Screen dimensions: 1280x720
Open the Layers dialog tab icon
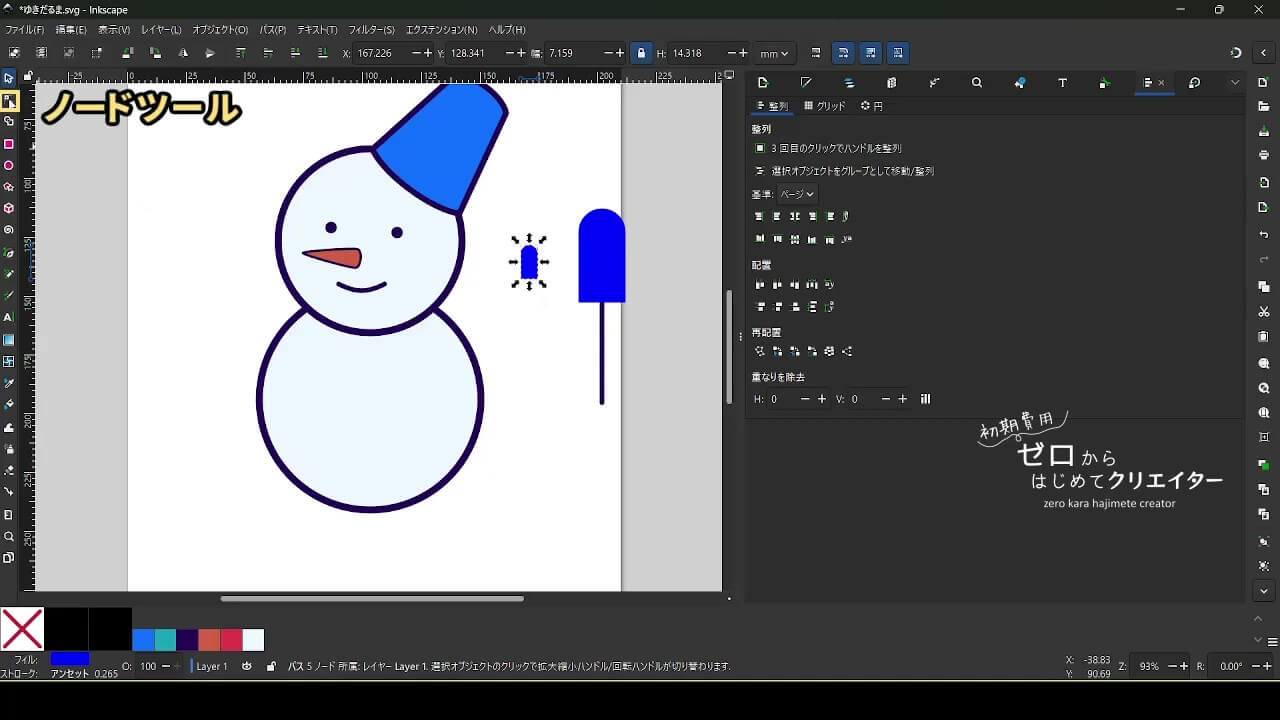coord(849,83)
